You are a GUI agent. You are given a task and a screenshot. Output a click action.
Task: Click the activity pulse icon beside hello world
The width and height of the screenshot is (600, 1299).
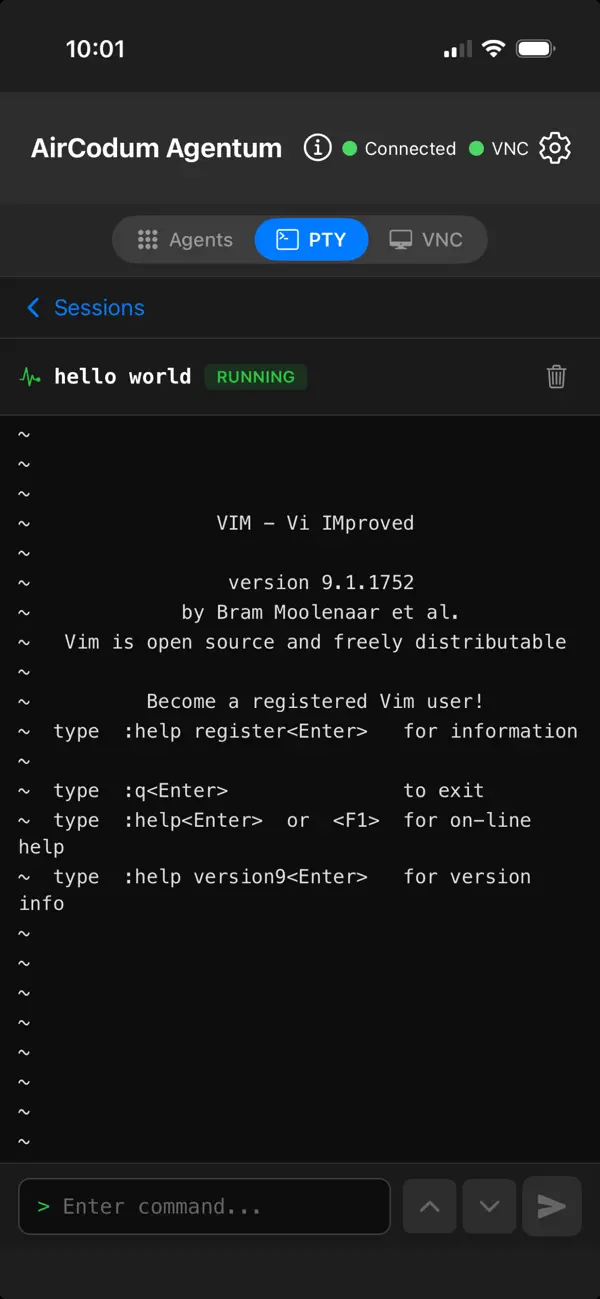coord(31,377)
